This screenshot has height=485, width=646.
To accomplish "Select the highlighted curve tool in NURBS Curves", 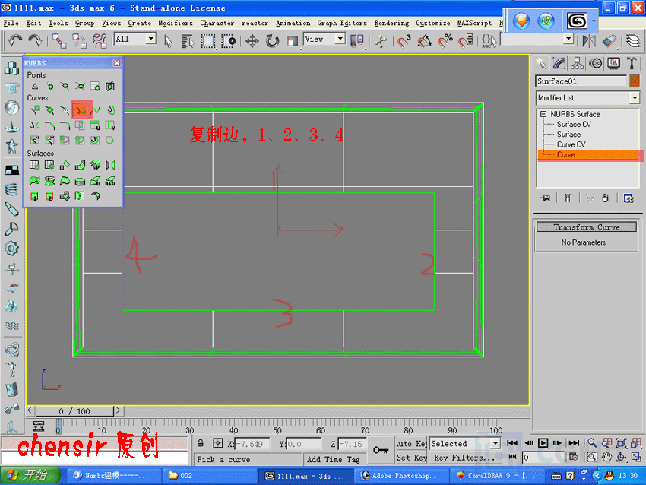I will click(81, 110).
